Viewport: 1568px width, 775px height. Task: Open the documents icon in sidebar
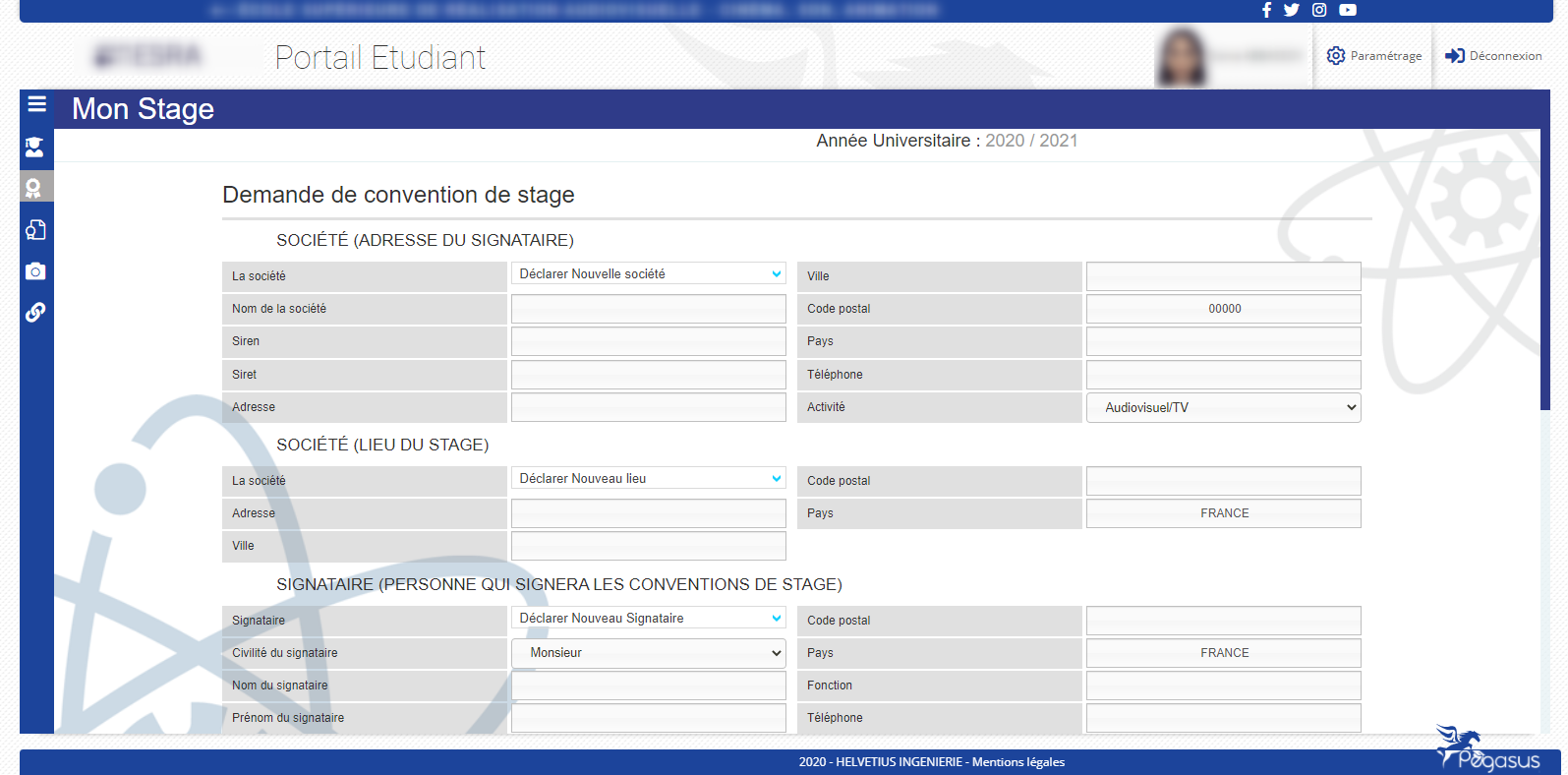tap(35, 229)
